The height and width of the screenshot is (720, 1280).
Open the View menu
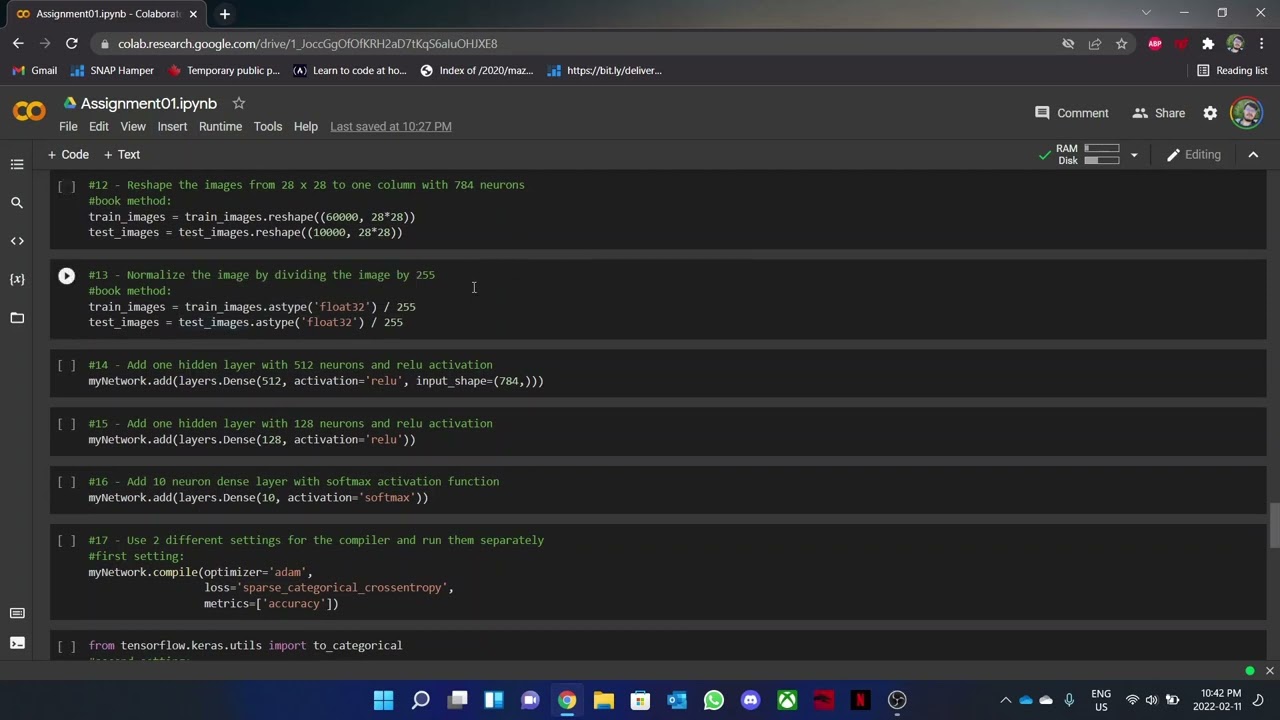click(x=133, y=127)
